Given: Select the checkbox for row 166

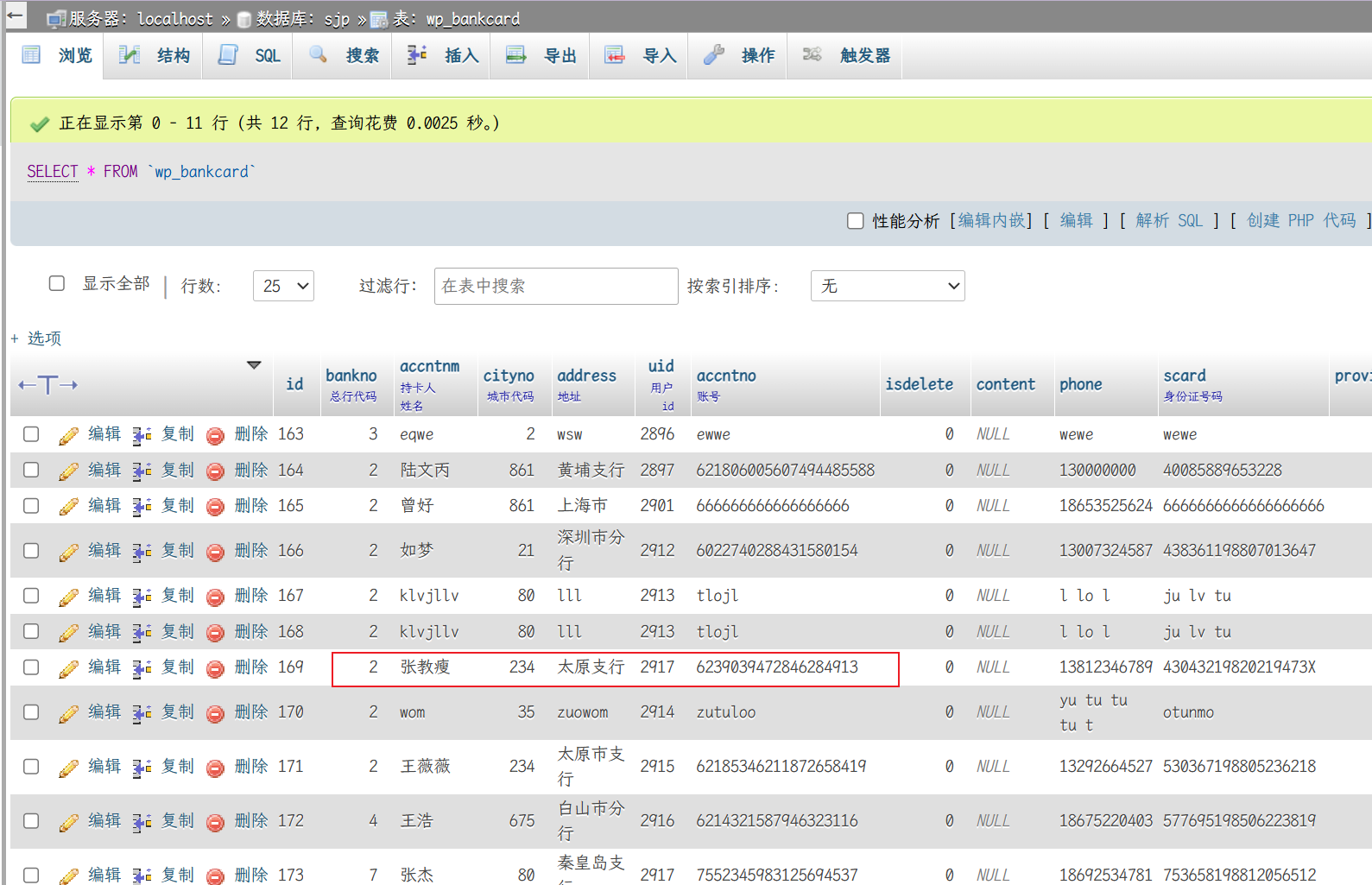Looking at the screenshot, I should pyautogui.click(x=31, y=550).
